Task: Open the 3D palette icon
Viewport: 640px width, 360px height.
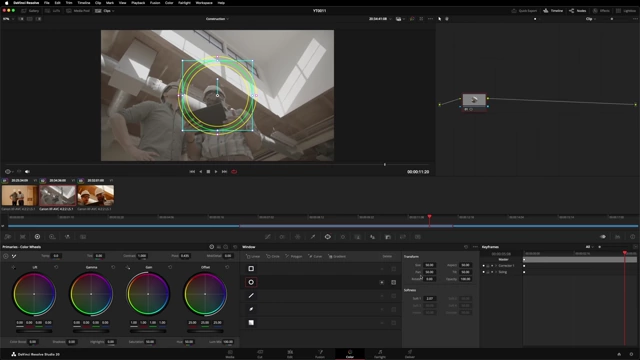Action: [x=418, y=237]
